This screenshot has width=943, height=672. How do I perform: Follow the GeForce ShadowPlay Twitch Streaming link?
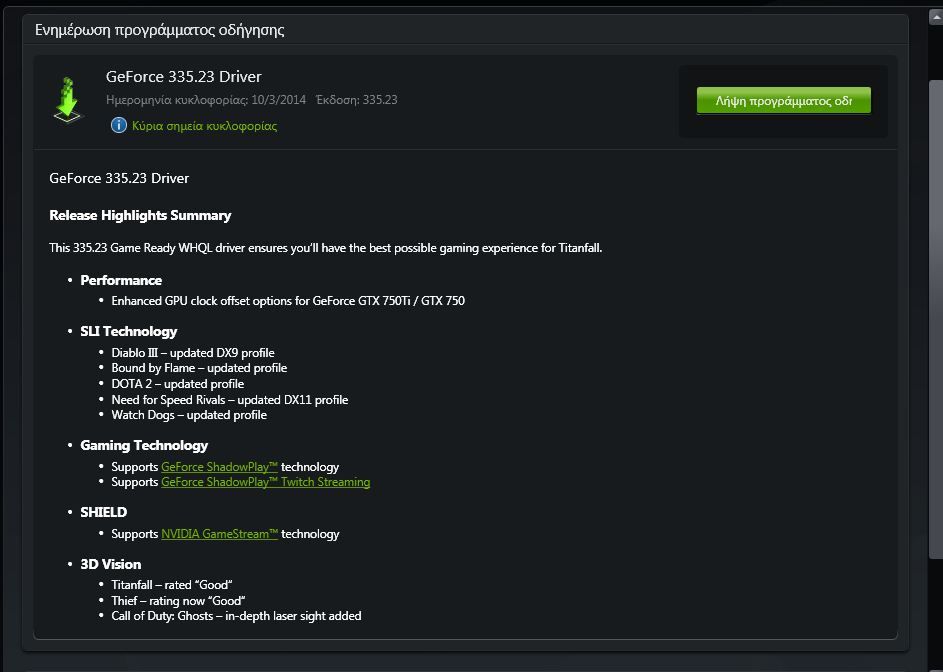tap(265, 482)
